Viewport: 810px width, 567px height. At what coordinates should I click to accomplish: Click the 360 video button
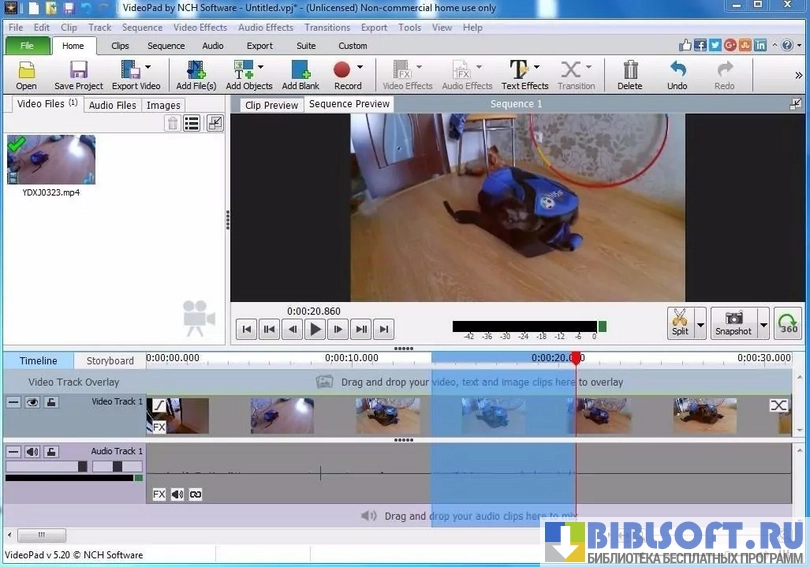click(788, 324)
